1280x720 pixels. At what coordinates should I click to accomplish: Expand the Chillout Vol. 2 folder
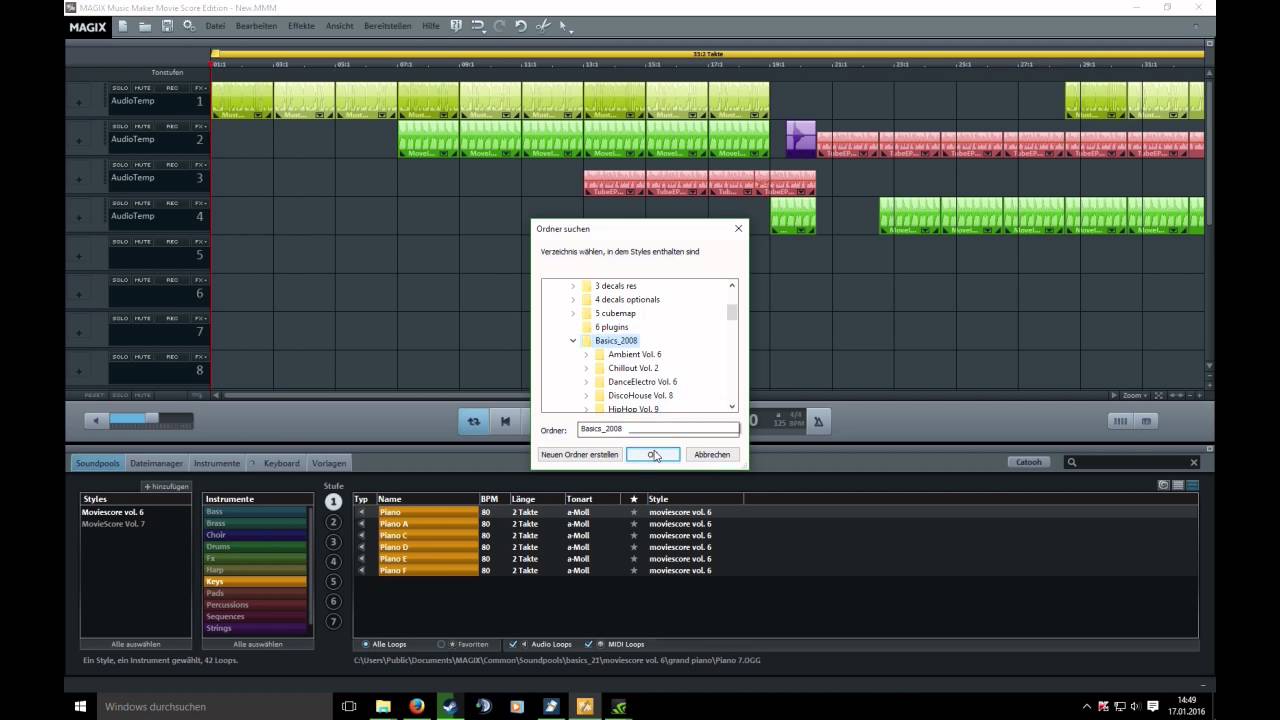[x=586, y=368]
